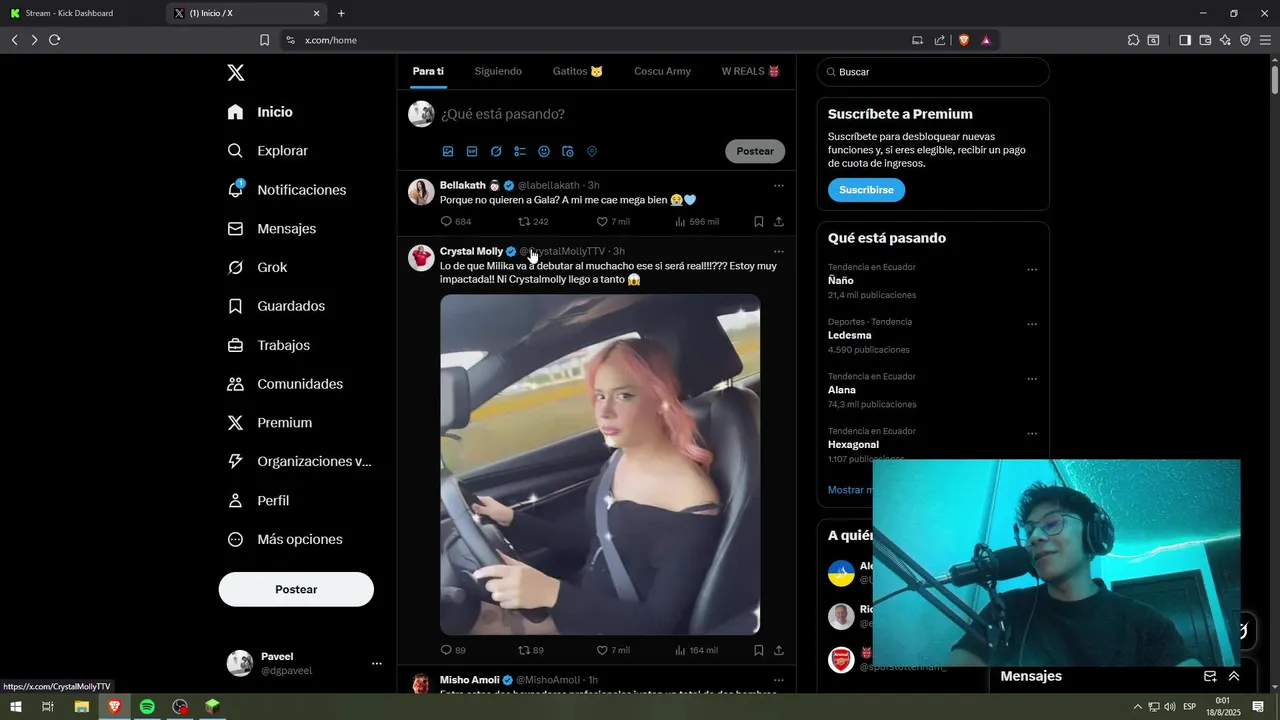Click the Suscribirse premium button
The width and height of the screenshot is (1280, 720).
(x=866, y=190)
